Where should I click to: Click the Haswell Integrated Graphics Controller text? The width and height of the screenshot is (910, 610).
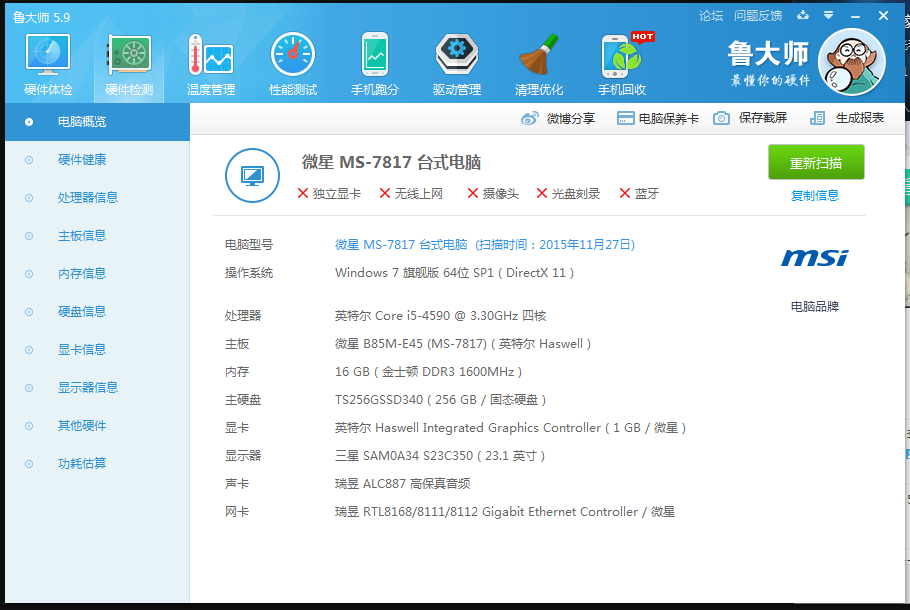pos(511,428)
